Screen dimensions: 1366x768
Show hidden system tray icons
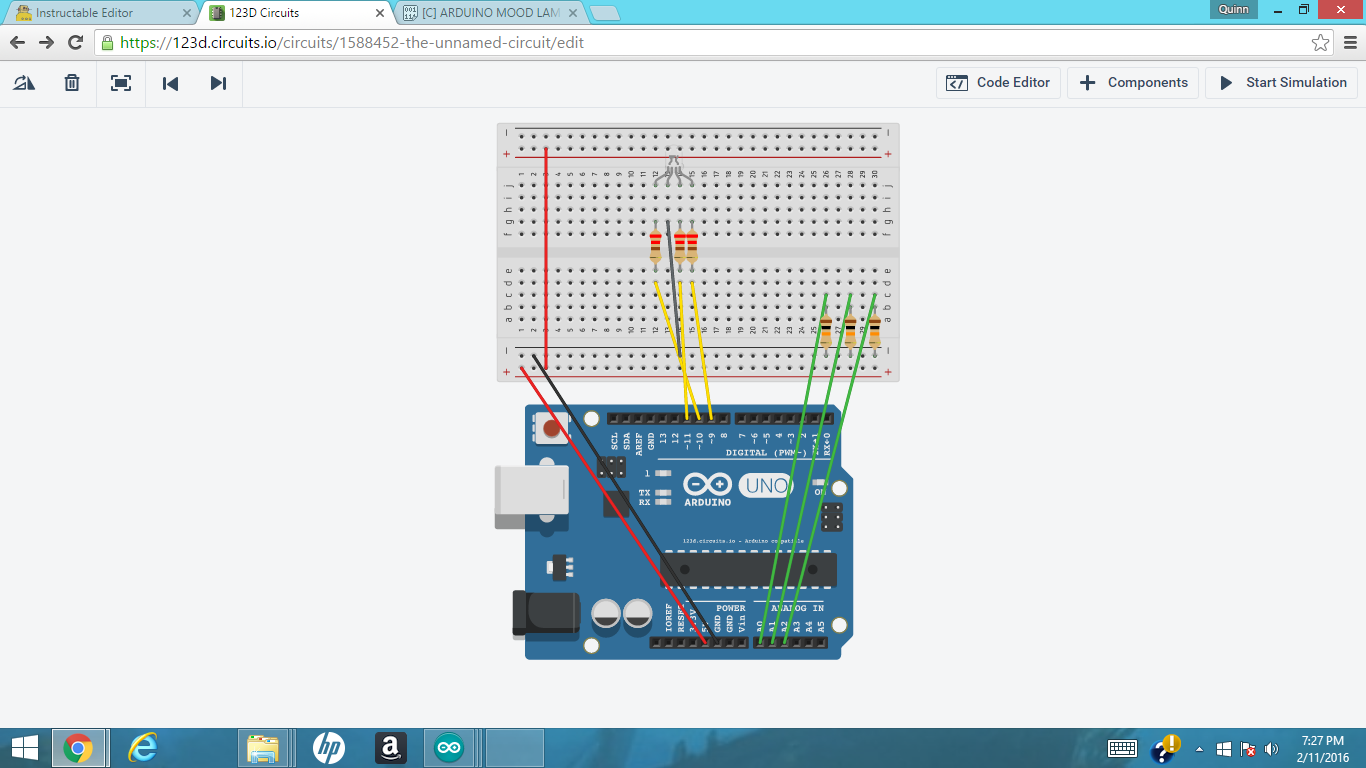(x=1199, y=749)
